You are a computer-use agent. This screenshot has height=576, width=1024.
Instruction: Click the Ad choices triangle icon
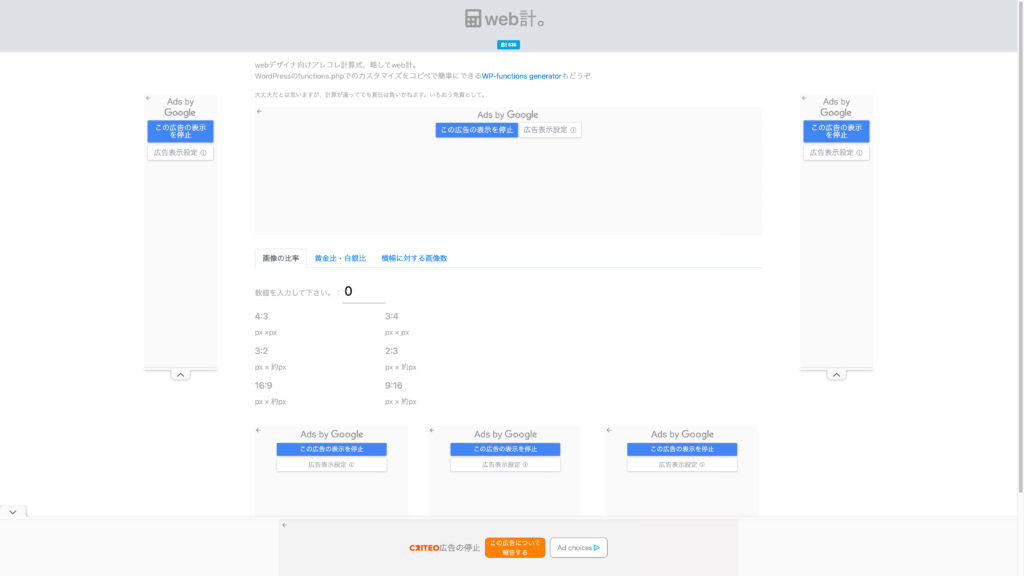click(597, 548)
